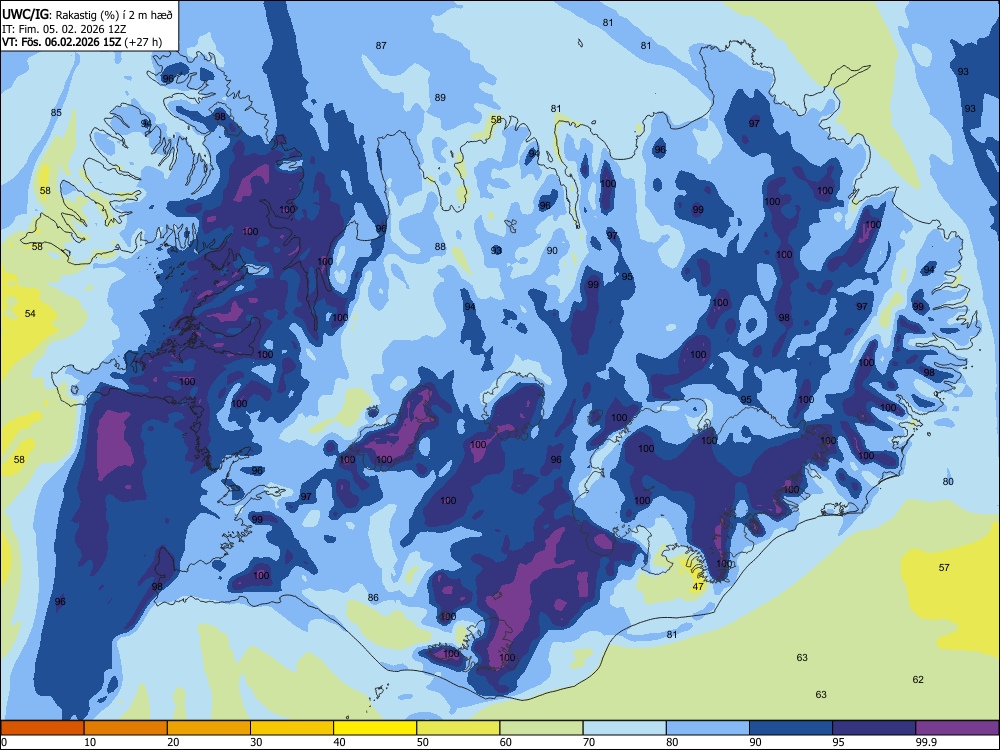
Task: Click the legend tick label 70
Action: 589,742
